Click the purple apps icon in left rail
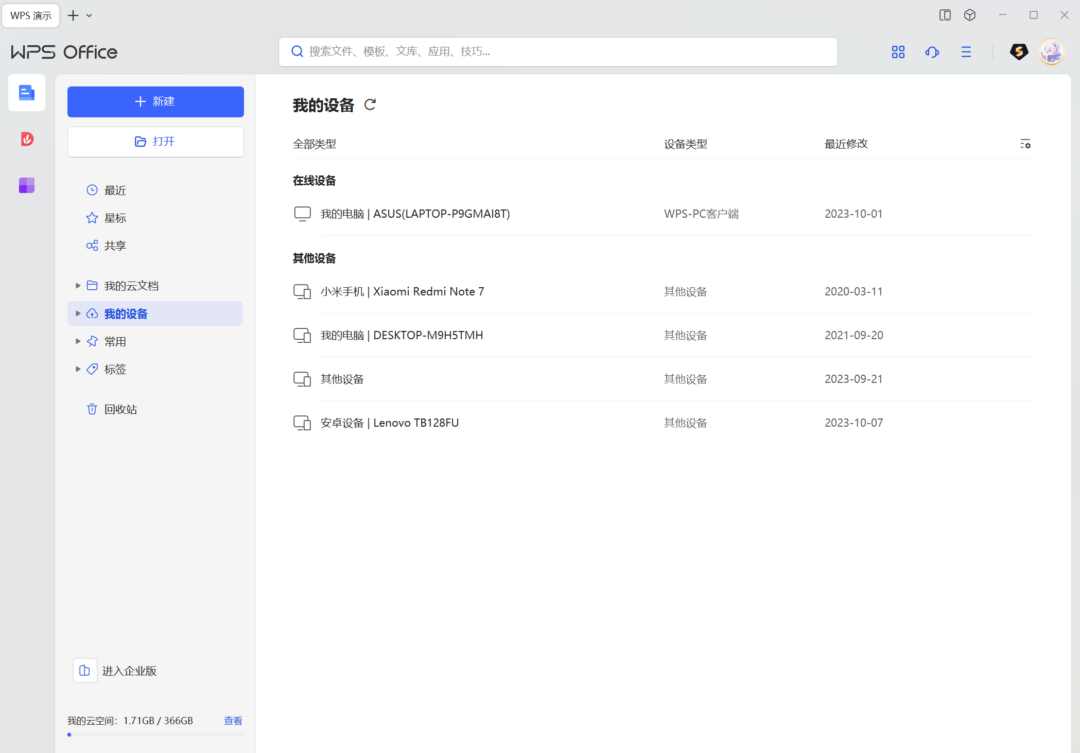Image resolution: width=1080 pixels, height=753 pixels. point(27,185)
